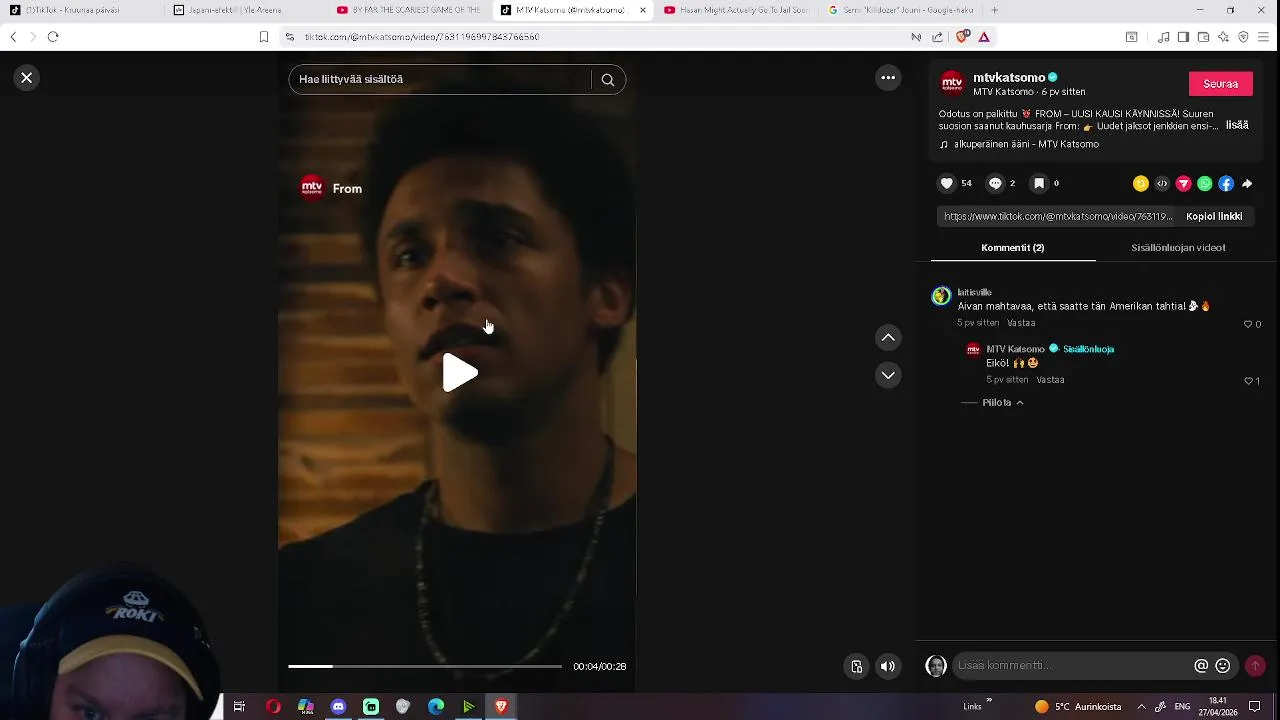Open the weather widget 5°C Aurinkoista

tap(1078, 706)
